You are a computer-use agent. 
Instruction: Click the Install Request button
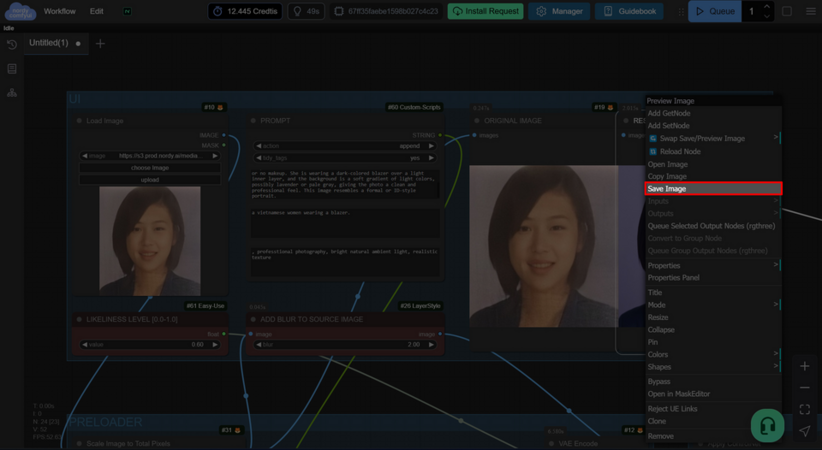coord(485,12)
